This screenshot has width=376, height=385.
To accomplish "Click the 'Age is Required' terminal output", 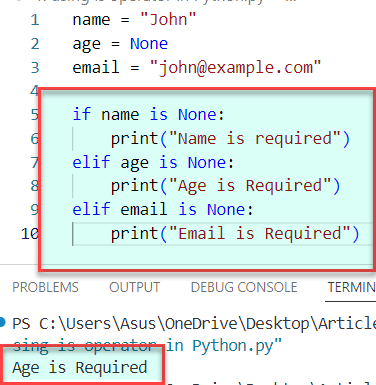I will pos(80,368).
